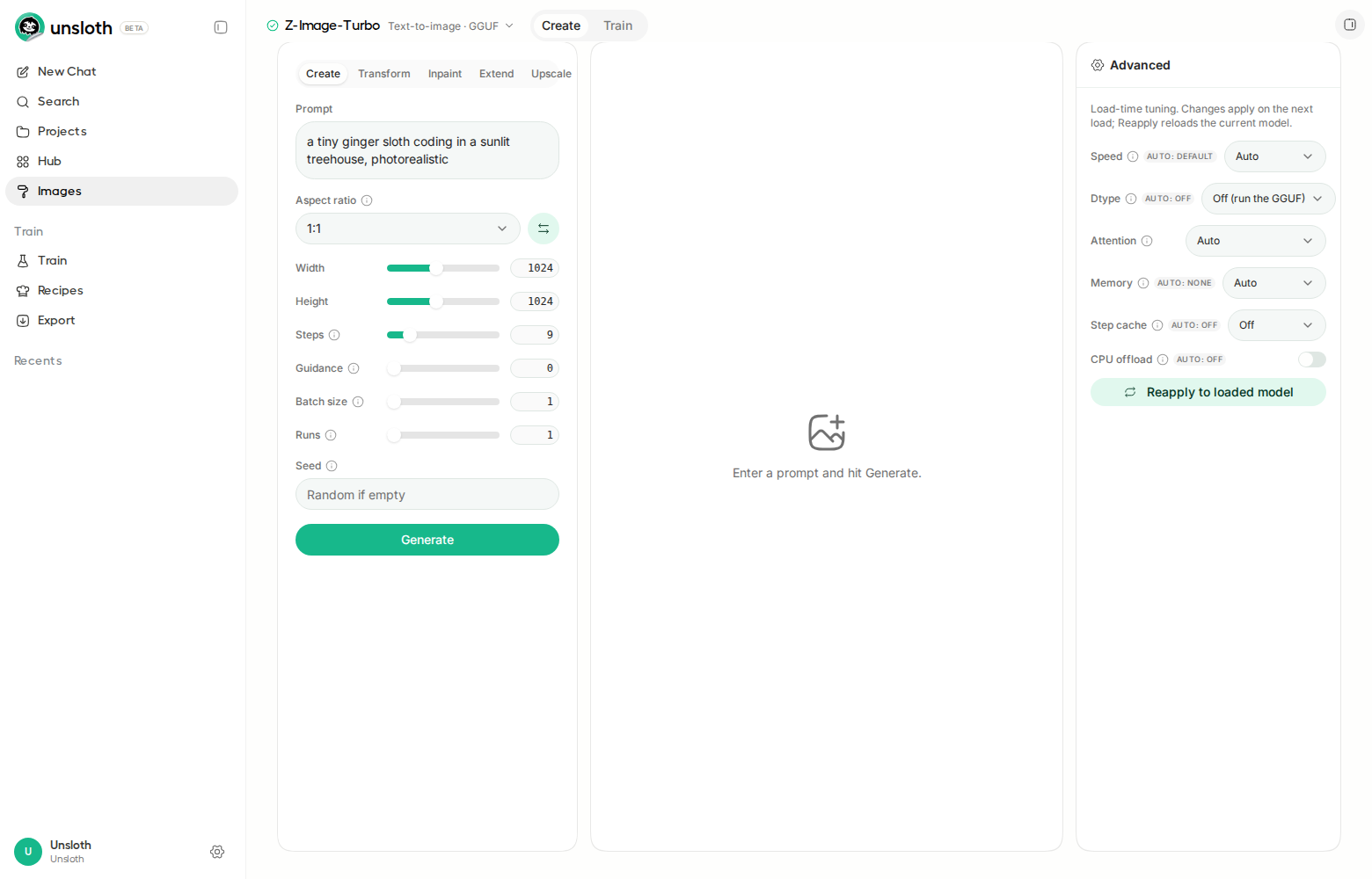Enable the CPU offload switch
Image resolution: width=1372 pixels, height=879 pixels.
click(x=1312, y=360)
